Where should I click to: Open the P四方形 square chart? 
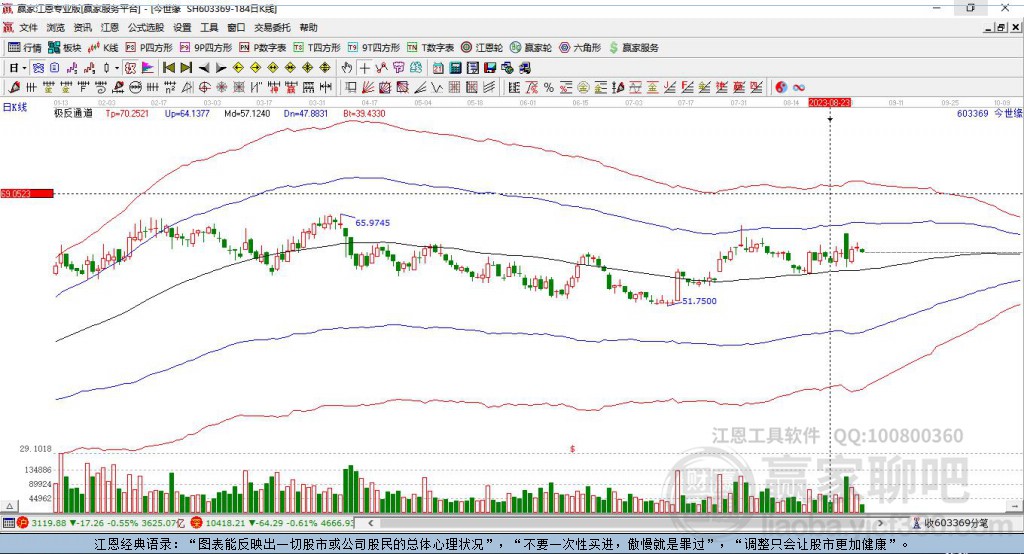coord(148,48)
